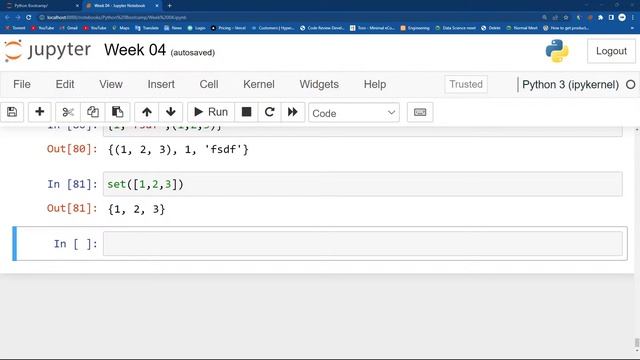640x360 pixels.
Task: Open the File menu
Action: coord(22,84)
